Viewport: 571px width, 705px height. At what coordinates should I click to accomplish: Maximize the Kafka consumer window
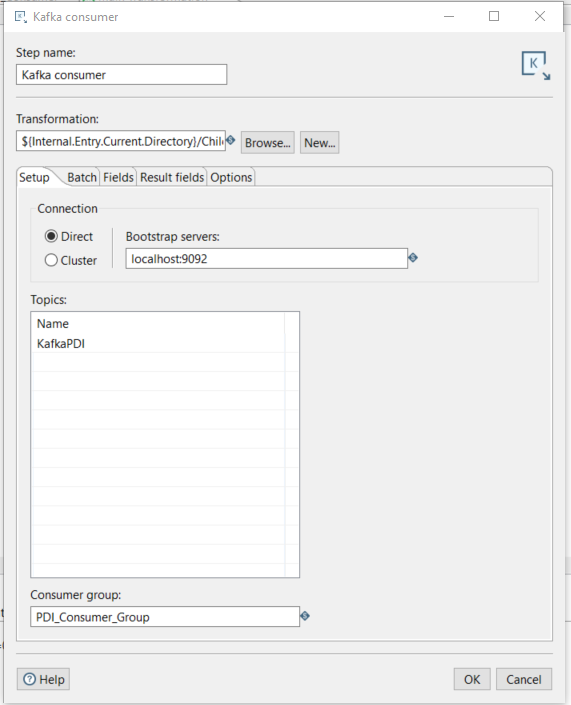[494, 17]
